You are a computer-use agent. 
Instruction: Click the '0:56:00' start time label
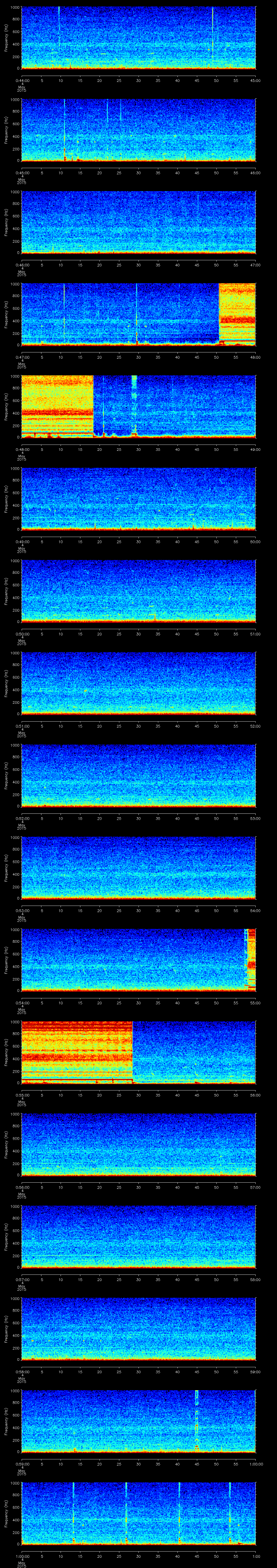pyautogui.click(x=22, y=1187)
